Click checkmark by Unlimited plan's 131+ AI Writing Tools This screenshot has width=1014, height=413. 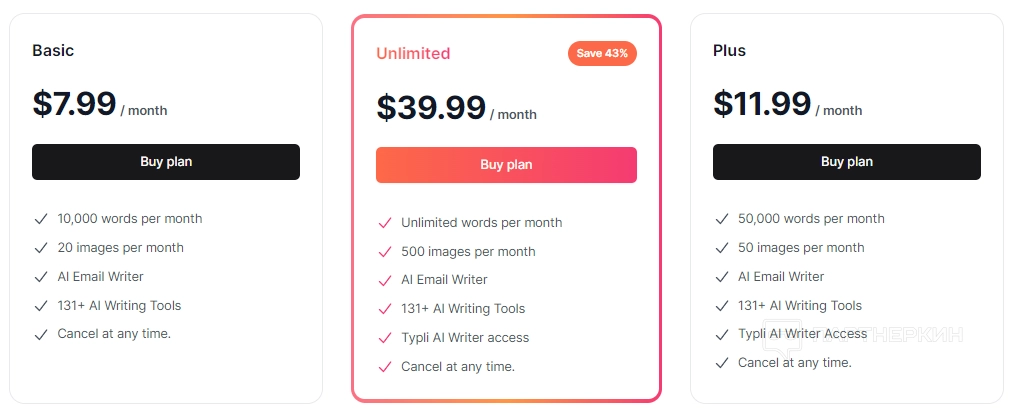click(x=385, y=309)
